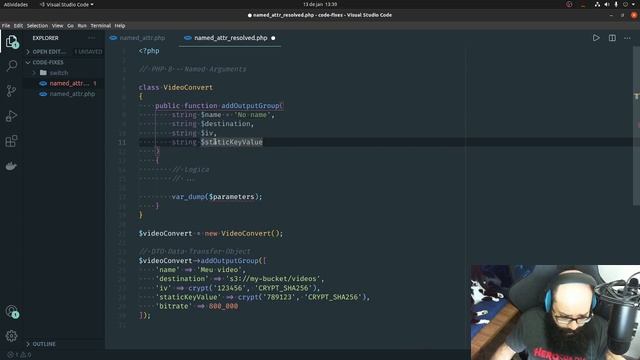
Task: Run the PHP file with play icon
Action: tap(596, 38)
